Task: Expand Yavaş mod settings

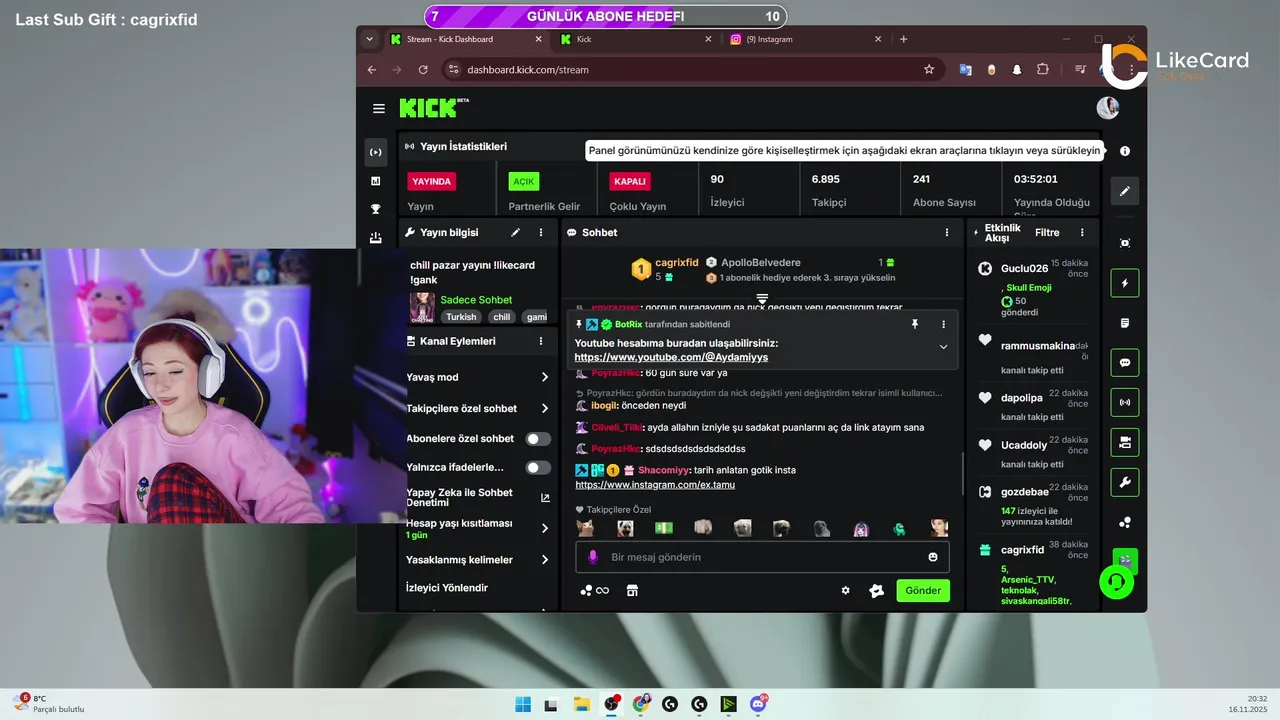Action: [545, 377]
